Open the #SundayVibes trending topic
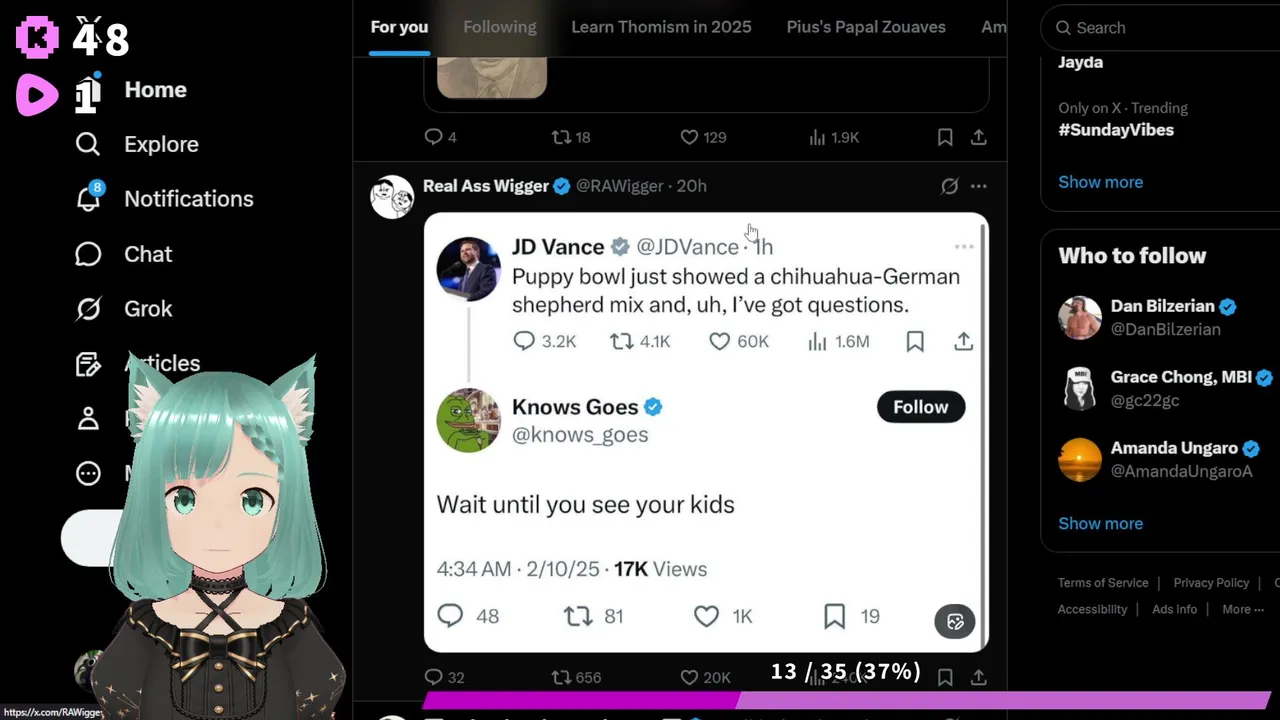The width and height of the screenshot is (1280, 720). 1116,130
